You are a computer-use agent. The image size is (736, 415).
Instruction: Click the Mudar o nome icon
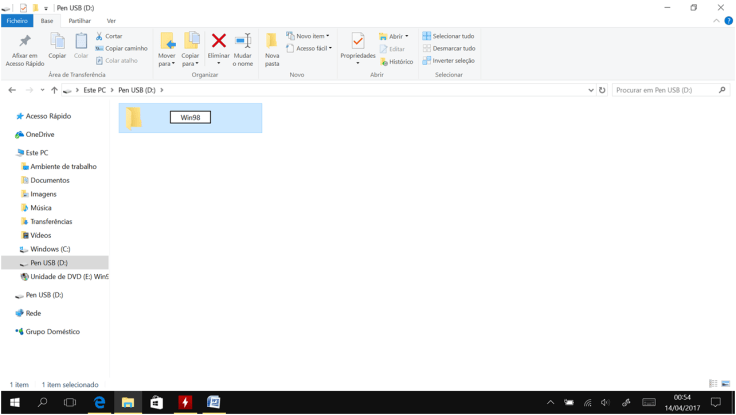243,43
